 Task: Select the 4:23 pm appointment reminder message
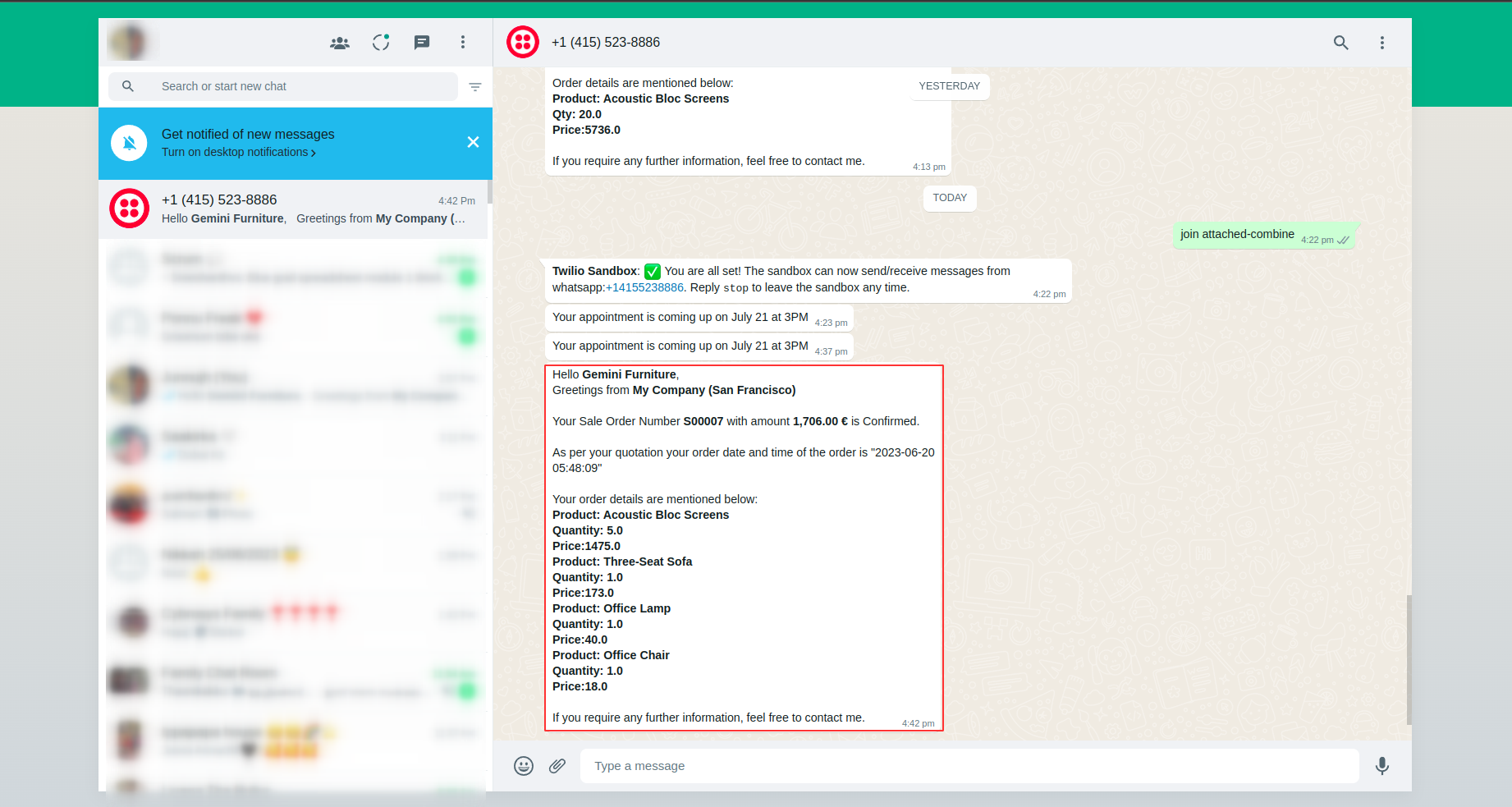[x=699, y=318]
